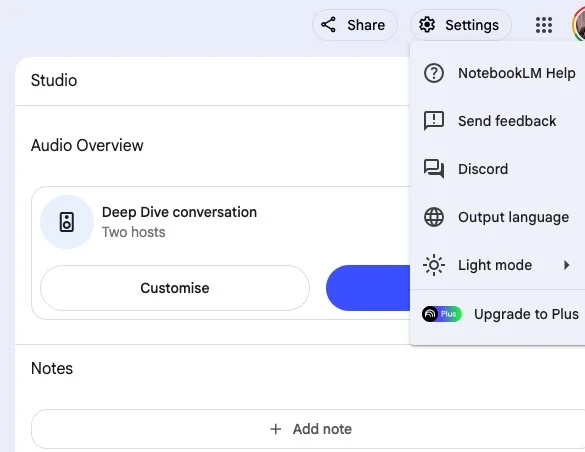Select Output language menu item
The width and height of the screenshot is (585, 452).
[x=498, y=217]
